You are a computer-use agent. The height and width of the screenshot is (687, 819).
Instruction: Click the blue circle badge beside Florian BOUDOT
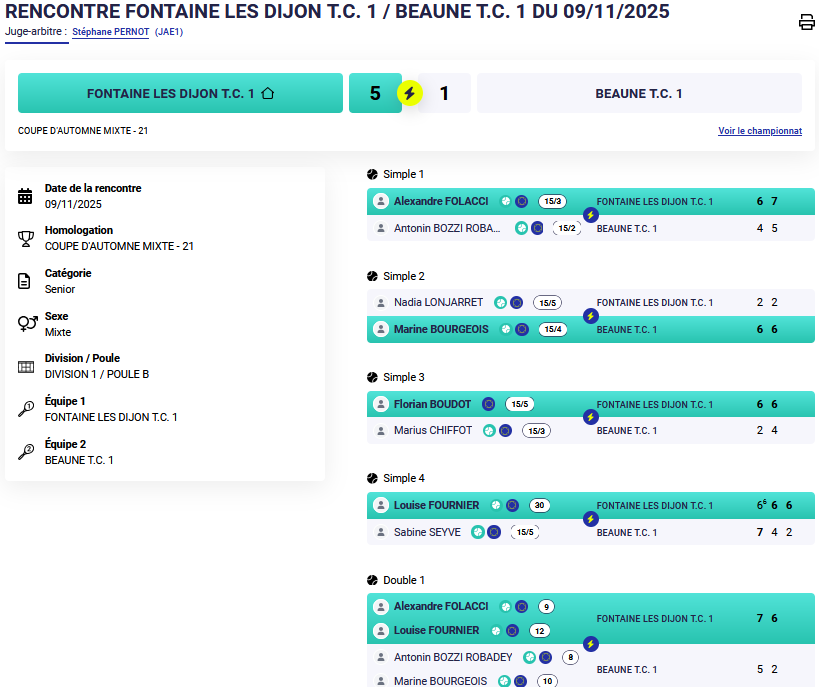[488, 404]
